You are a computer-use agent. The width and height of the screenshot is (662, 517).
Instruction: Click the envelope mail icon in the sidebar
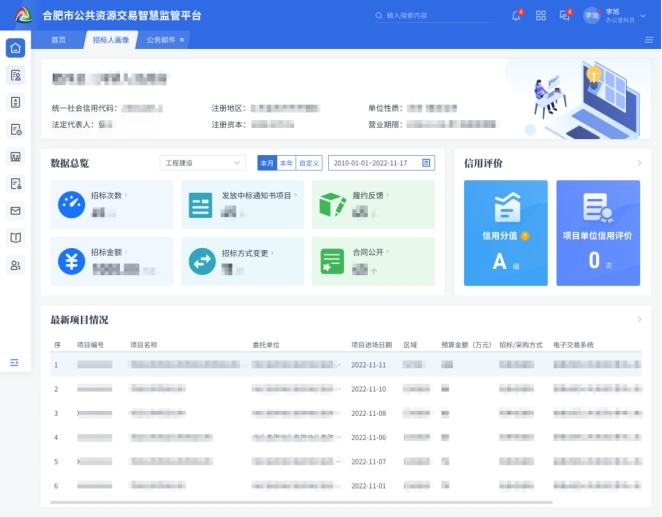click(x=15, y=211)
